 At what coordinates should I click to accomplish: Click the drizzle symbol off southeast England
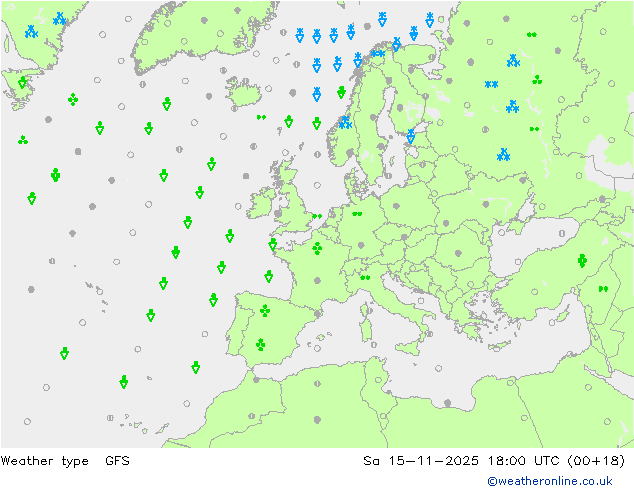(x=317, y=216)
